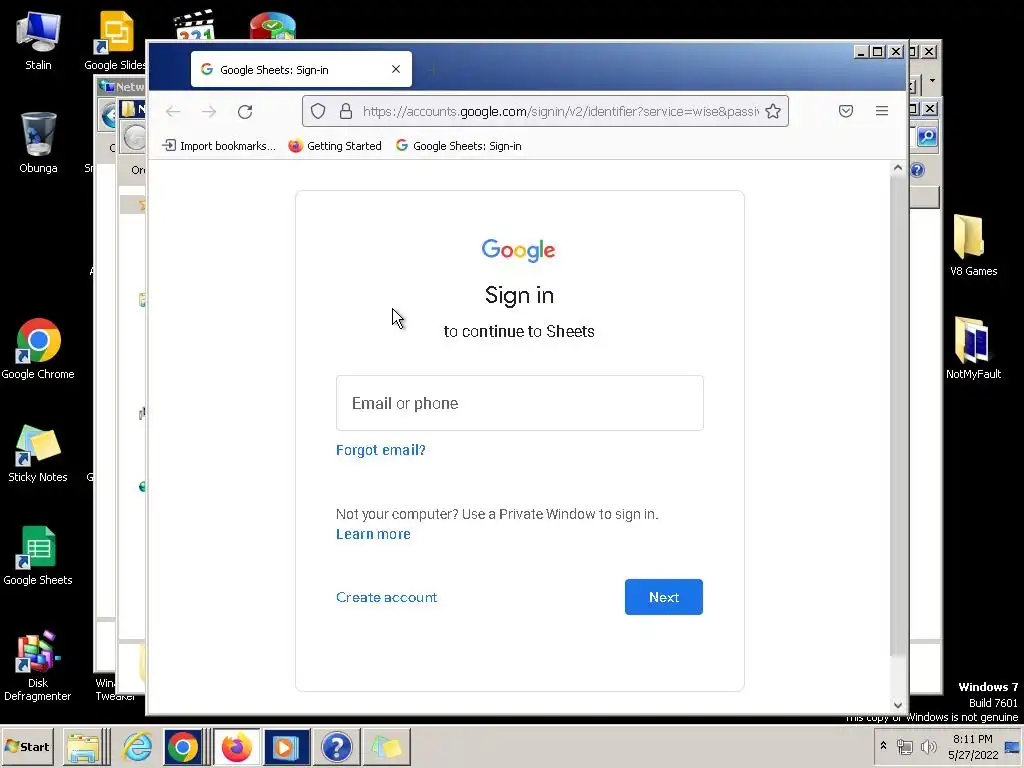Select the Google Sheets desktop shortcut
Screen dimensions: 1024x768
(x=38, y=556)
